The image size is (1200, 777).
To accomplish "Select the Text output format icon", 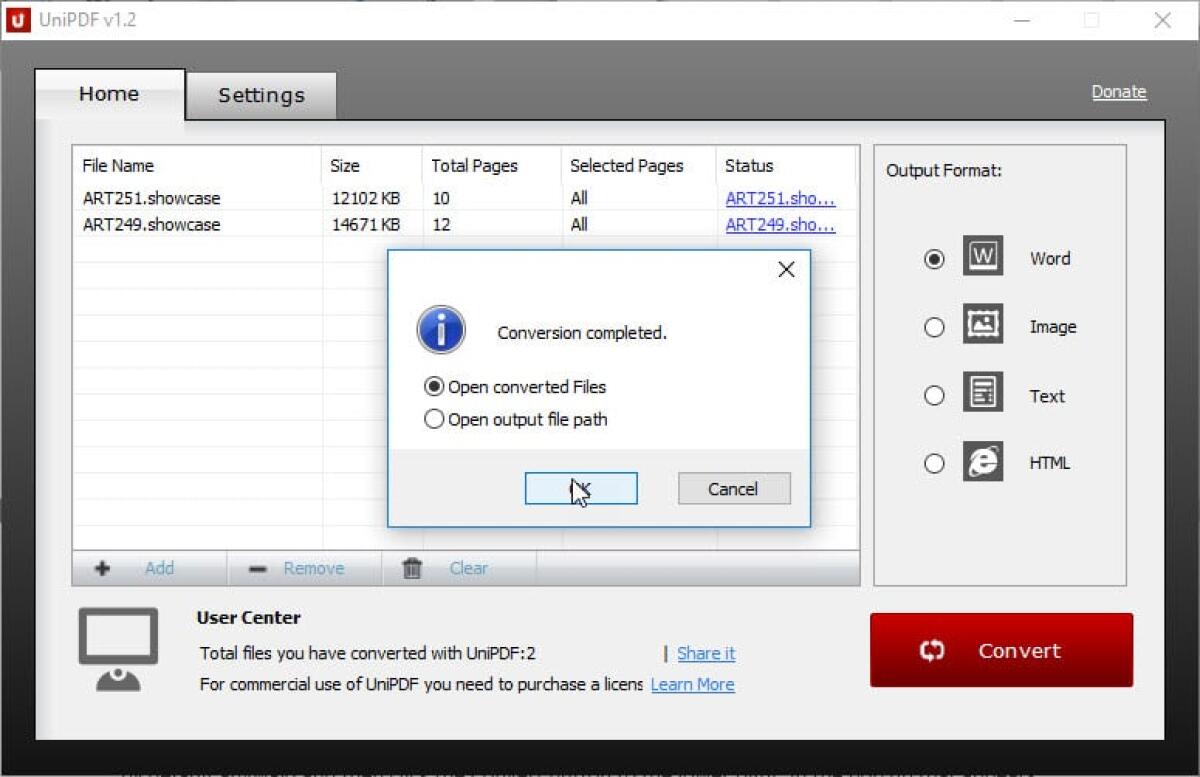I will [x=983, y=394].
